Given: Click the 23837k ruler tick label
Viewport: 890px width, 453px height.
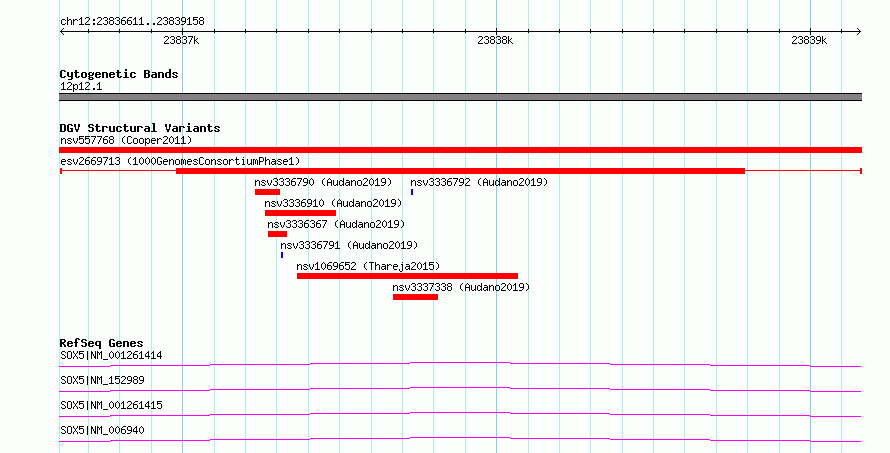Looking at the screenshot, I should (181, 40).
